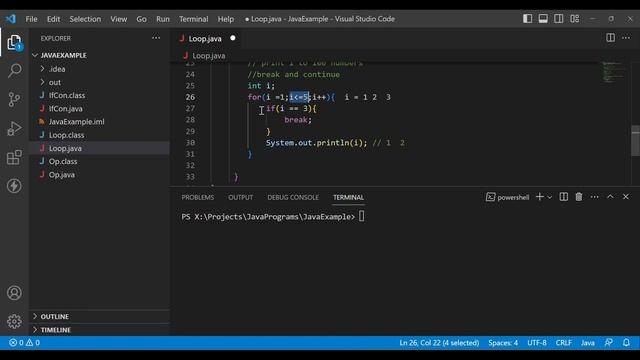Select the Loop.java editor tab
Image resolution: width=640 pixels, height=360 pixels.
coord(206,38)
